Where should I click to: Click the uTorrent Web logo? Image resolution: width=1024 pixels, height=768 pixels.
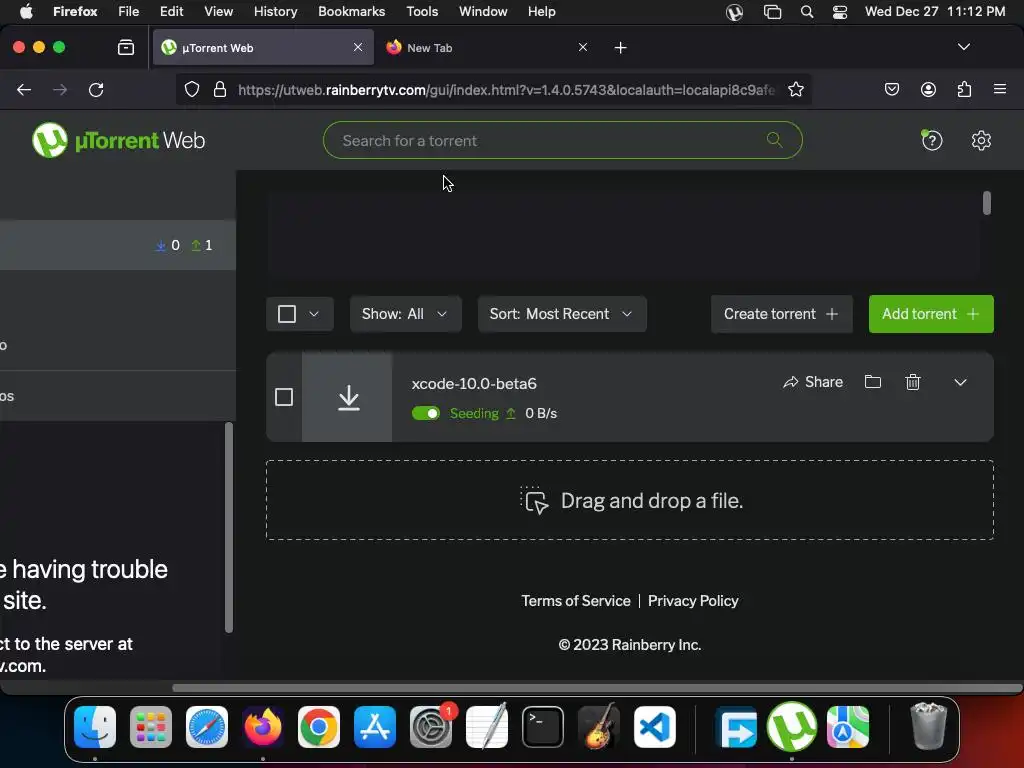[119, 140]
